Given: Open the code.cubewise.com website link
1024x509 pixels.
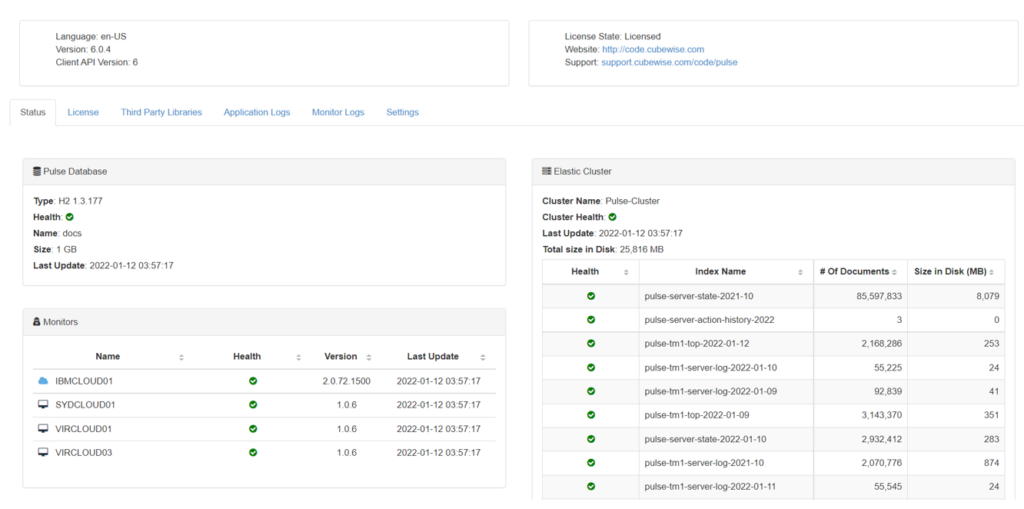Looking at the screenshot, I should pyautogui.click(x=652, y=49).
